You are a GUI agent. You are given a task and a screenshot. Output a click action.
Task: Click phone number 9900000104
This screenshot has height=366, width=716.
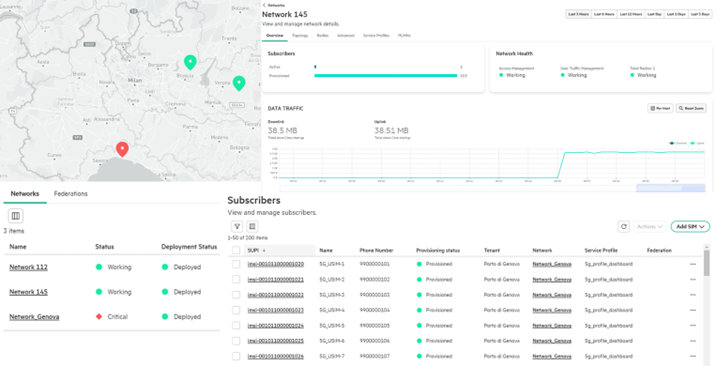click(x=374, y=310)
